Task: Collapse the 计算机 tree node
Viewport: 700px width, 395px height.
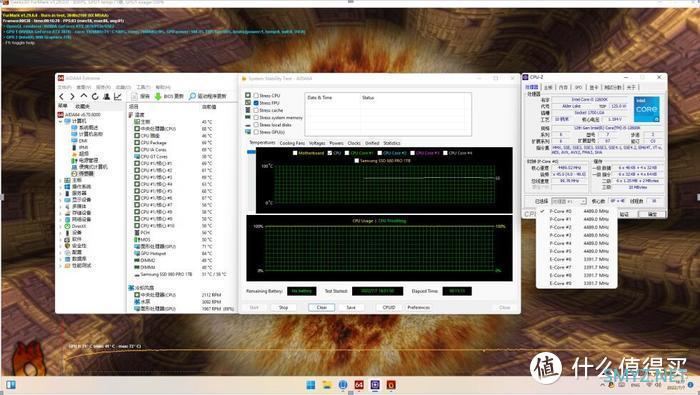Action: [x=61, y=121]
